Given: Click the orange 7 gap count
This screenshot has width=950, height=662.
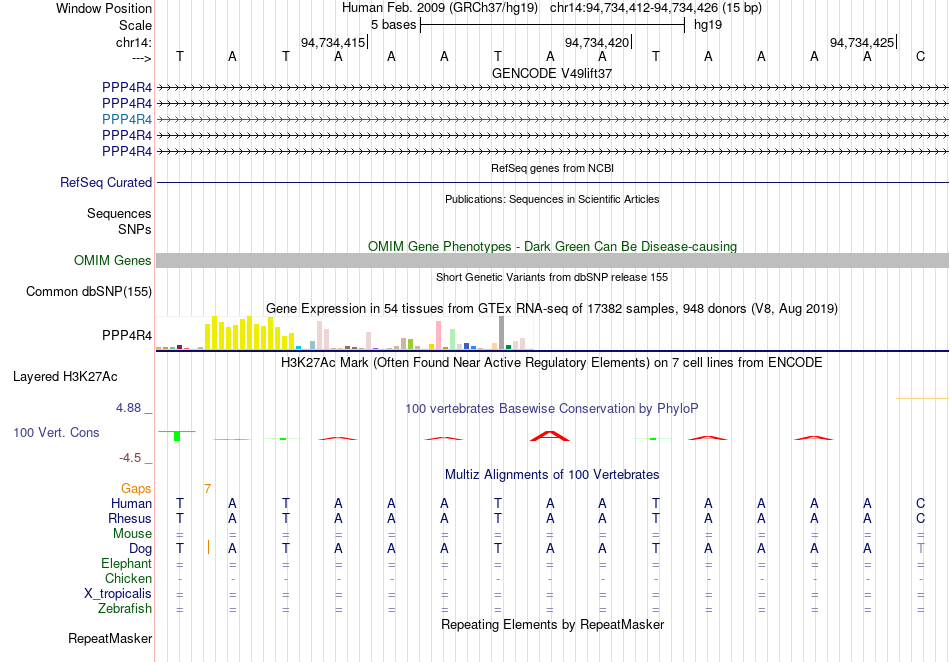Looking at the screenshot, I should pos(207,489).
